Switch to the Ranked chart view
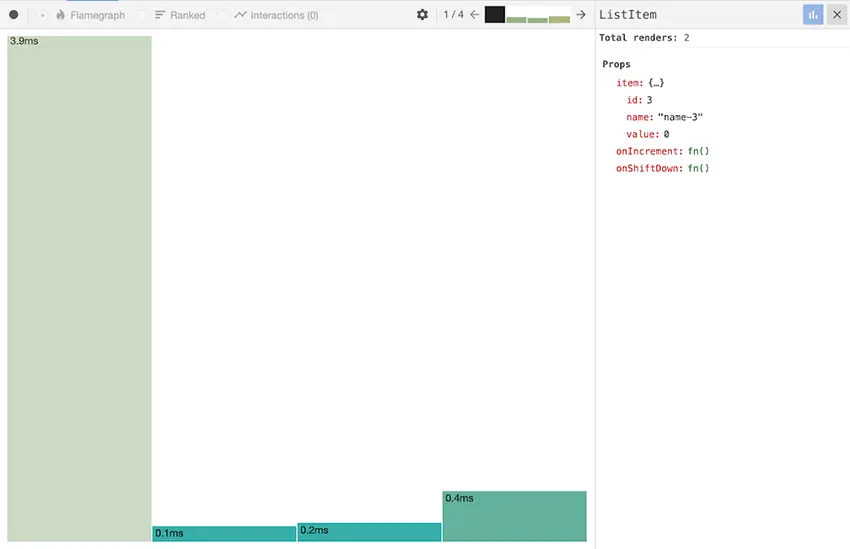Viewport: 850px width, 549px height. pyautogui.click(x=180, y=15)
